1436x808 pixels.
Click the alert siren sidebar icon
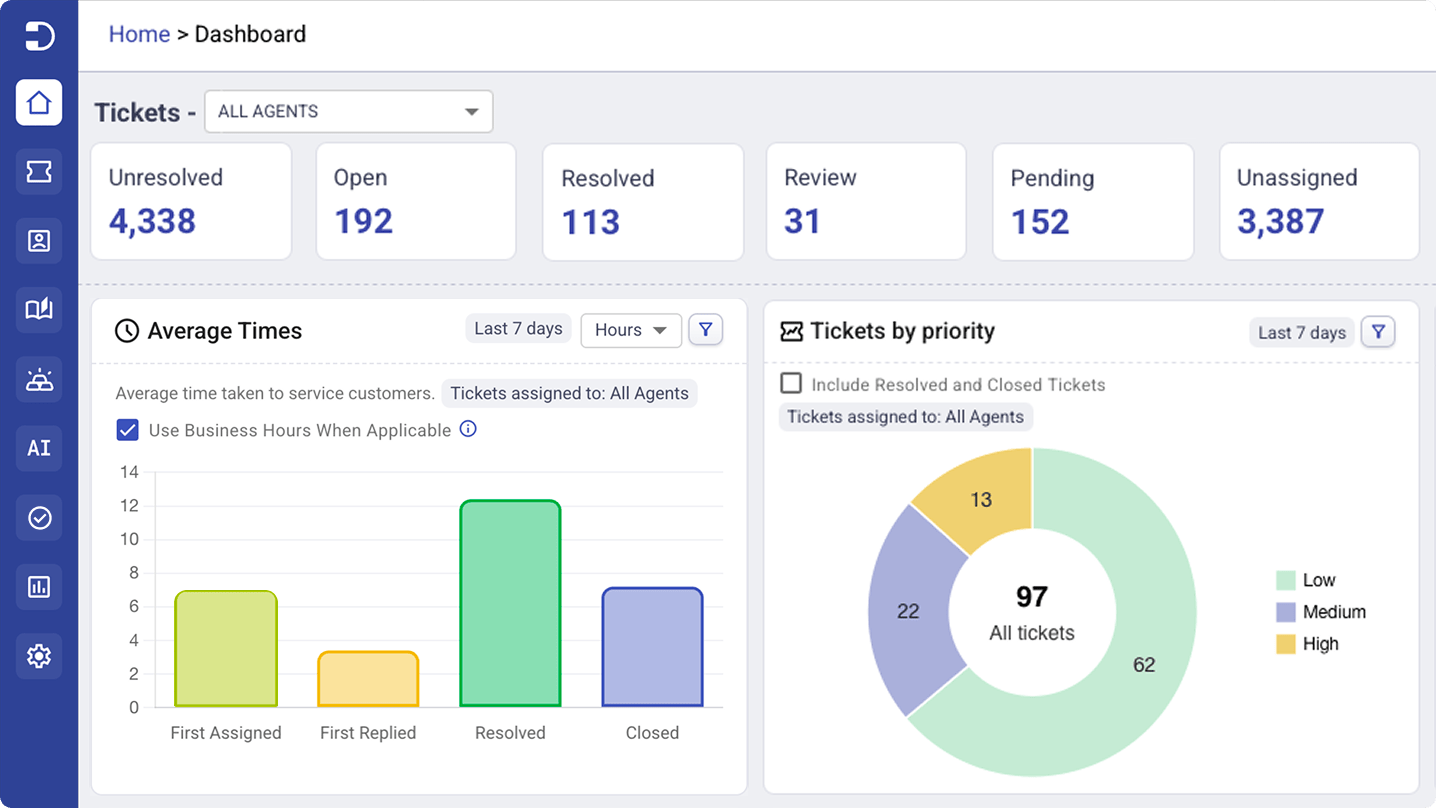point(39,380)
